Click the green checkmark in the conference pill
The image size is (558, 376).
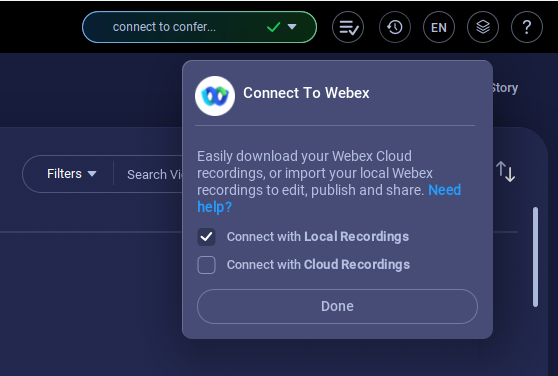tap(274, 27)
